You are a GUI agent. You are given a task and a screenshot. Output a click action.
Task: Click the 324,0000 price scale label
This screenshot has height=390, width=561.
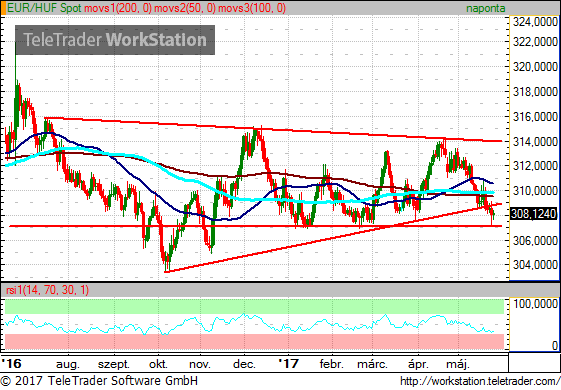click(535, 22)
